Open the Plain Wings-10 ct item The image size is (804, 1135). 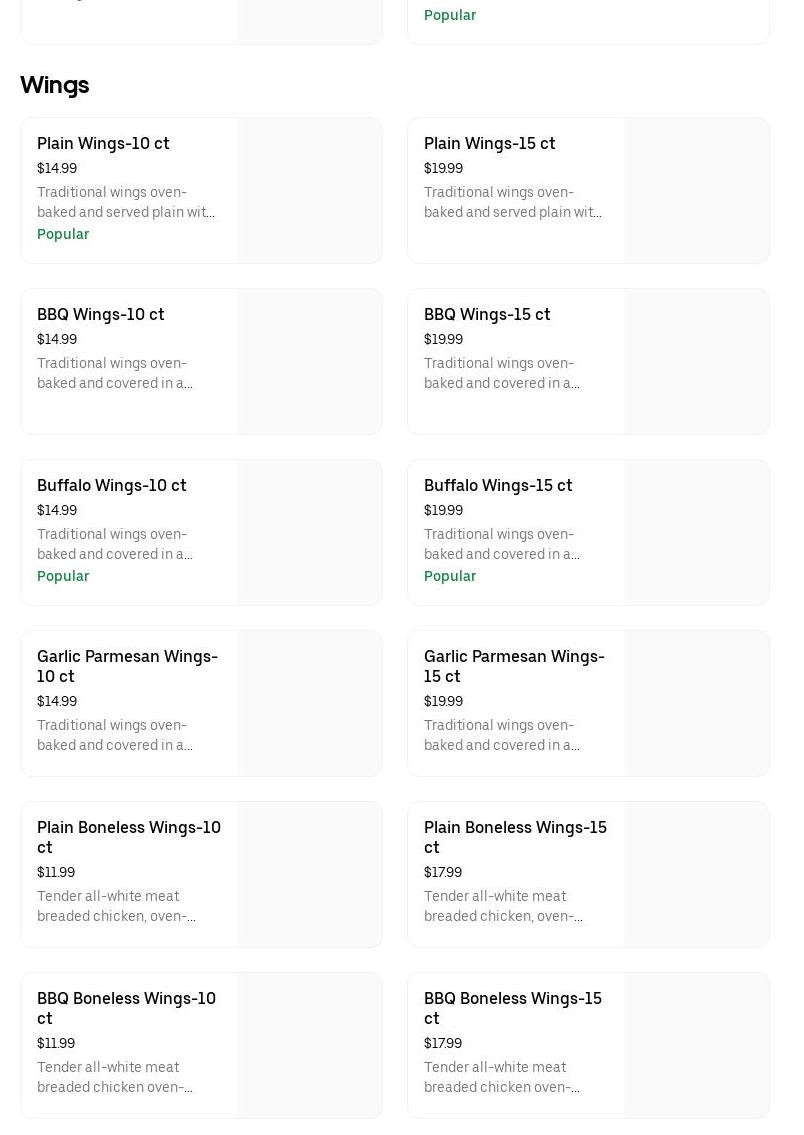[103, 143]
